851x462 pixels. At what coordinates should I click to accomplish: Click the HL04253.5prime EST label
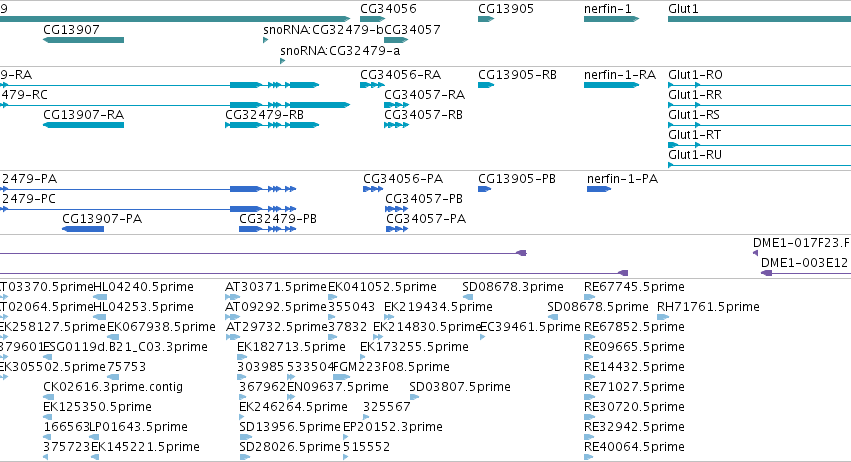point(143,307)
